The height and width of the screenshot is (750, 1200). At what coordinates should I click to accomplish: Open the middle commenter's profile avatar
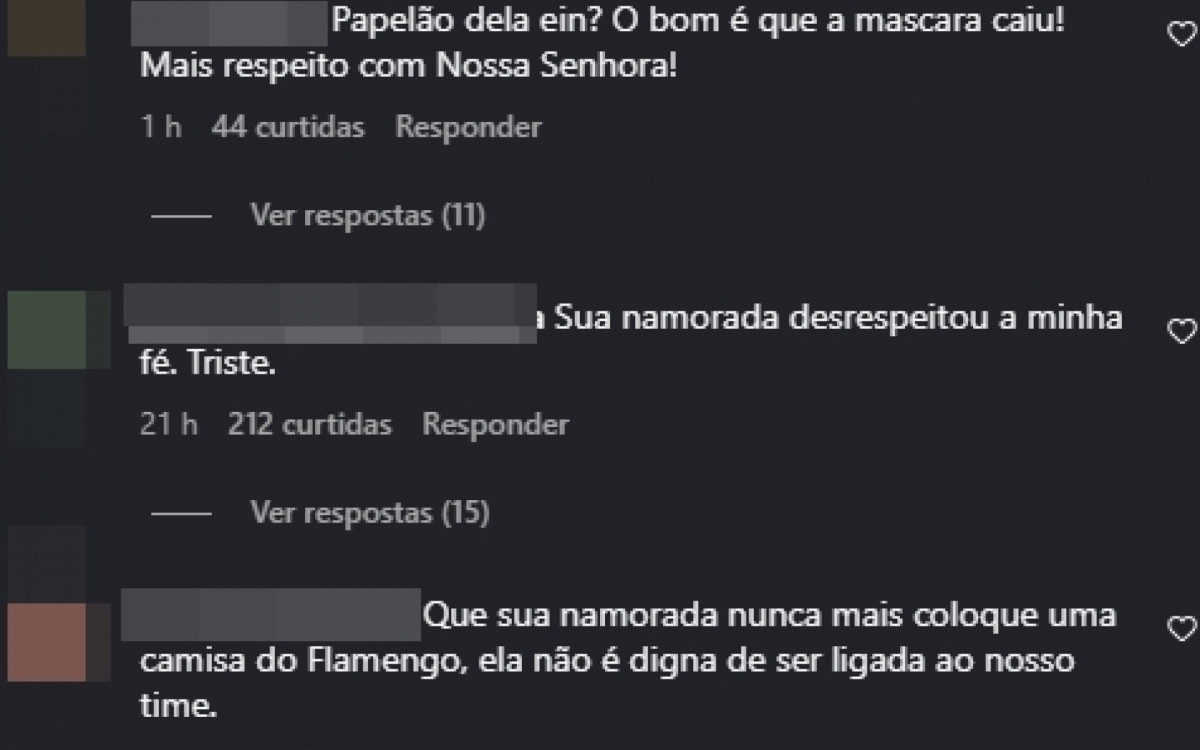coord(46,330)
